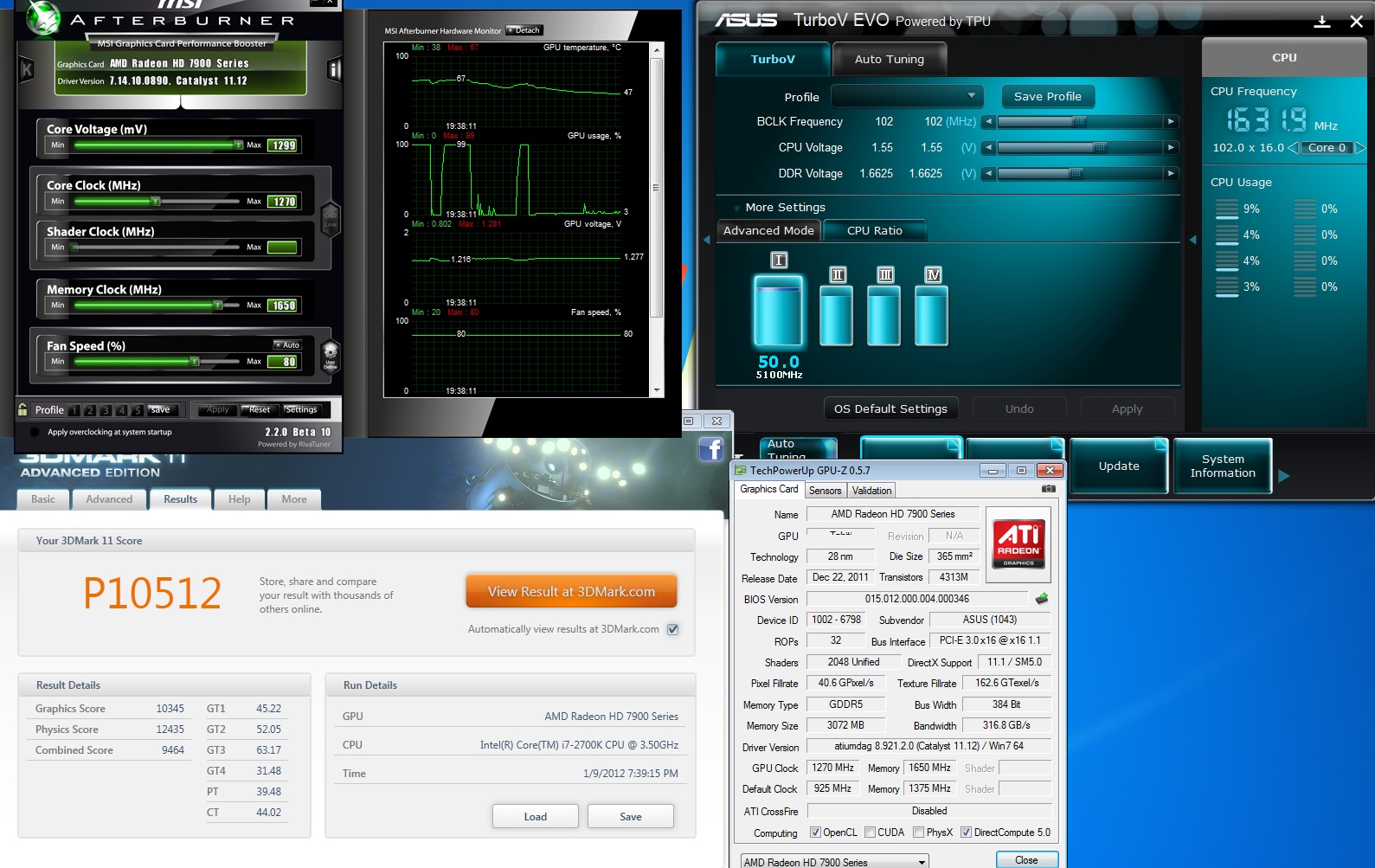Toggle the CUDA checkbox in GPU-Z
Screen dimensions: 1375x868
pos(870,833)
